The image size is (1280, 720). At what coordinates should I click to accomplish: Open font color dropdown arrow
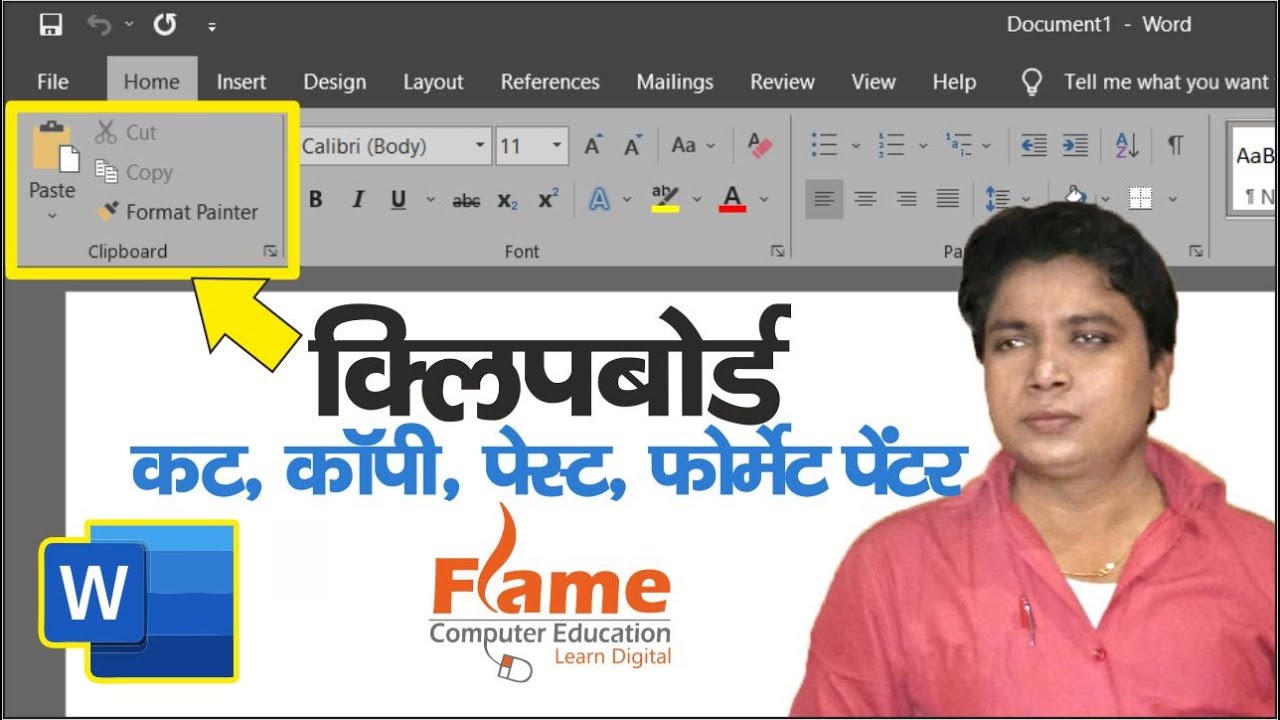coord(764,199)
